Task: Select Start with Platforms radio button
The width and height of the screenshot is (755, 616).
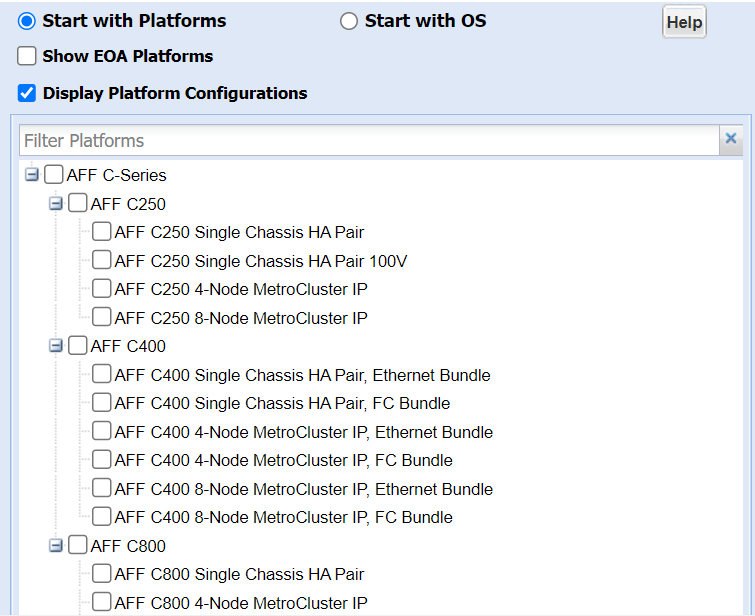Action: click(x=27, y=21)
